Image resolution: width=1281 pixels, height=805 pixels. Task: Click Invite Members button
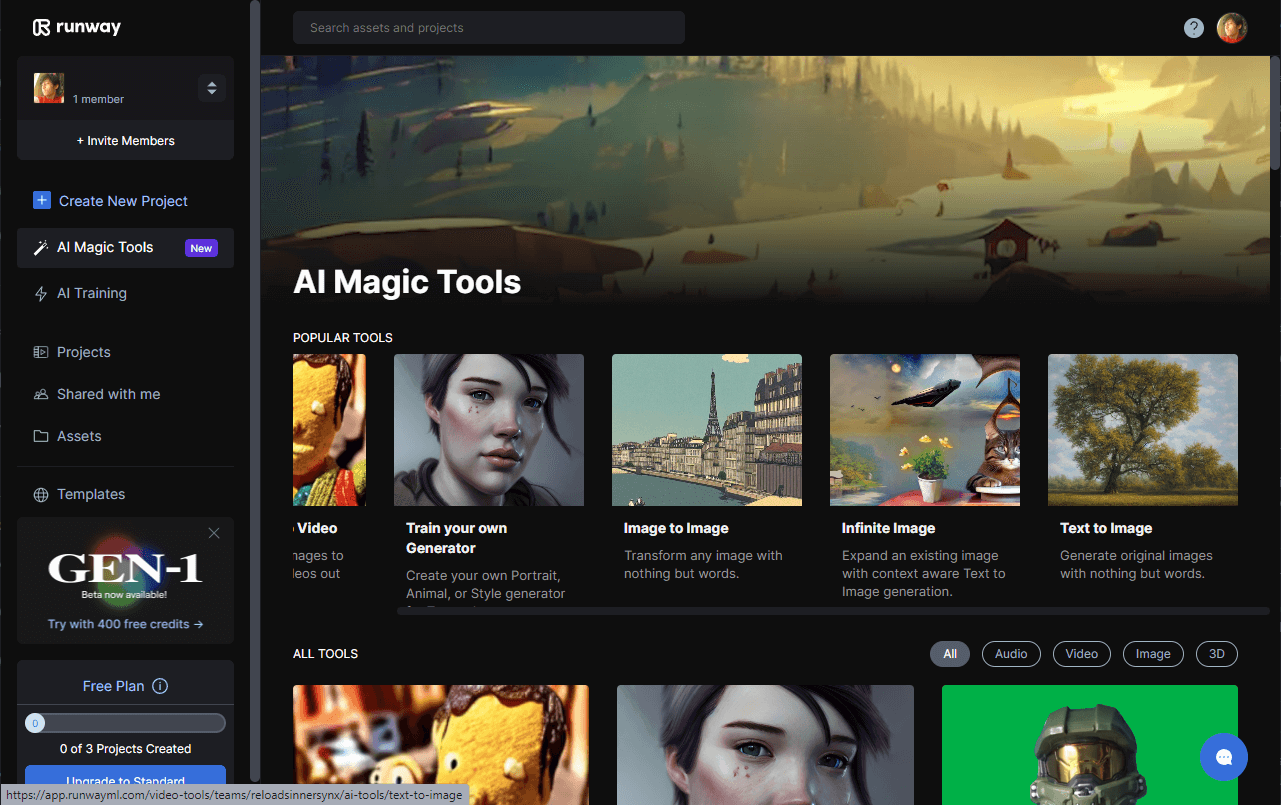point(125,141)
